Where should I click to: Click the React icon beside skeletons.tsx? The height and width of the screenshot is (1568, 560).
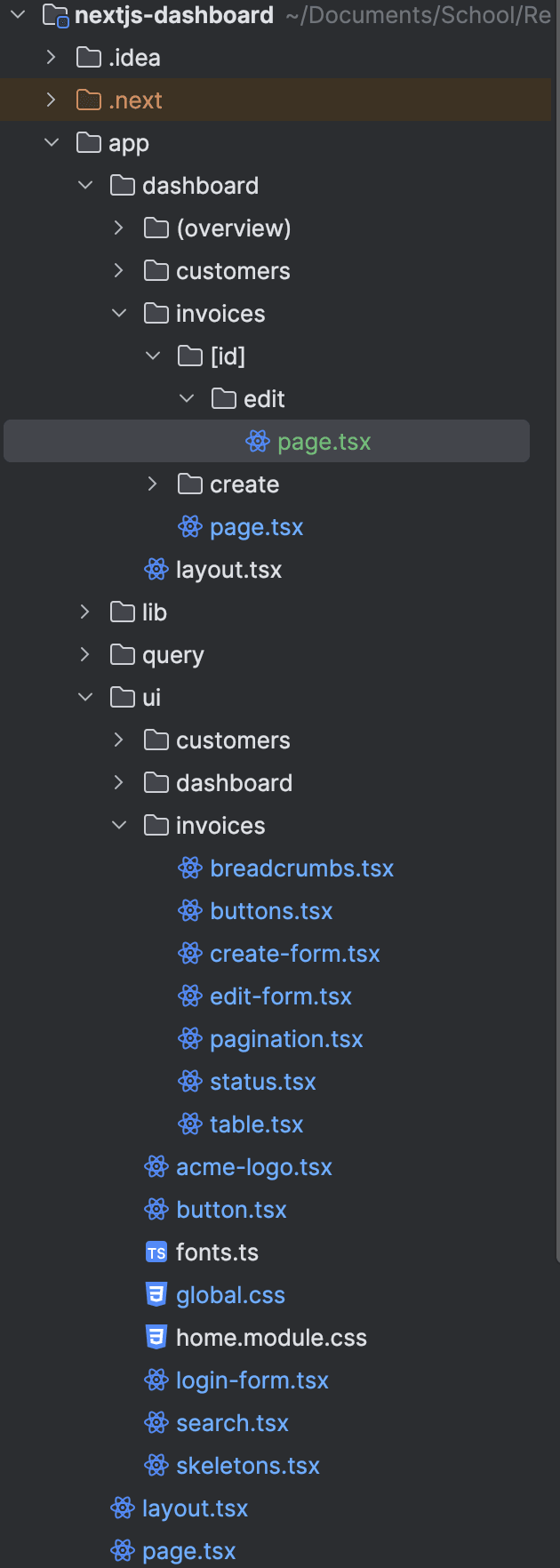(156, 1465)
